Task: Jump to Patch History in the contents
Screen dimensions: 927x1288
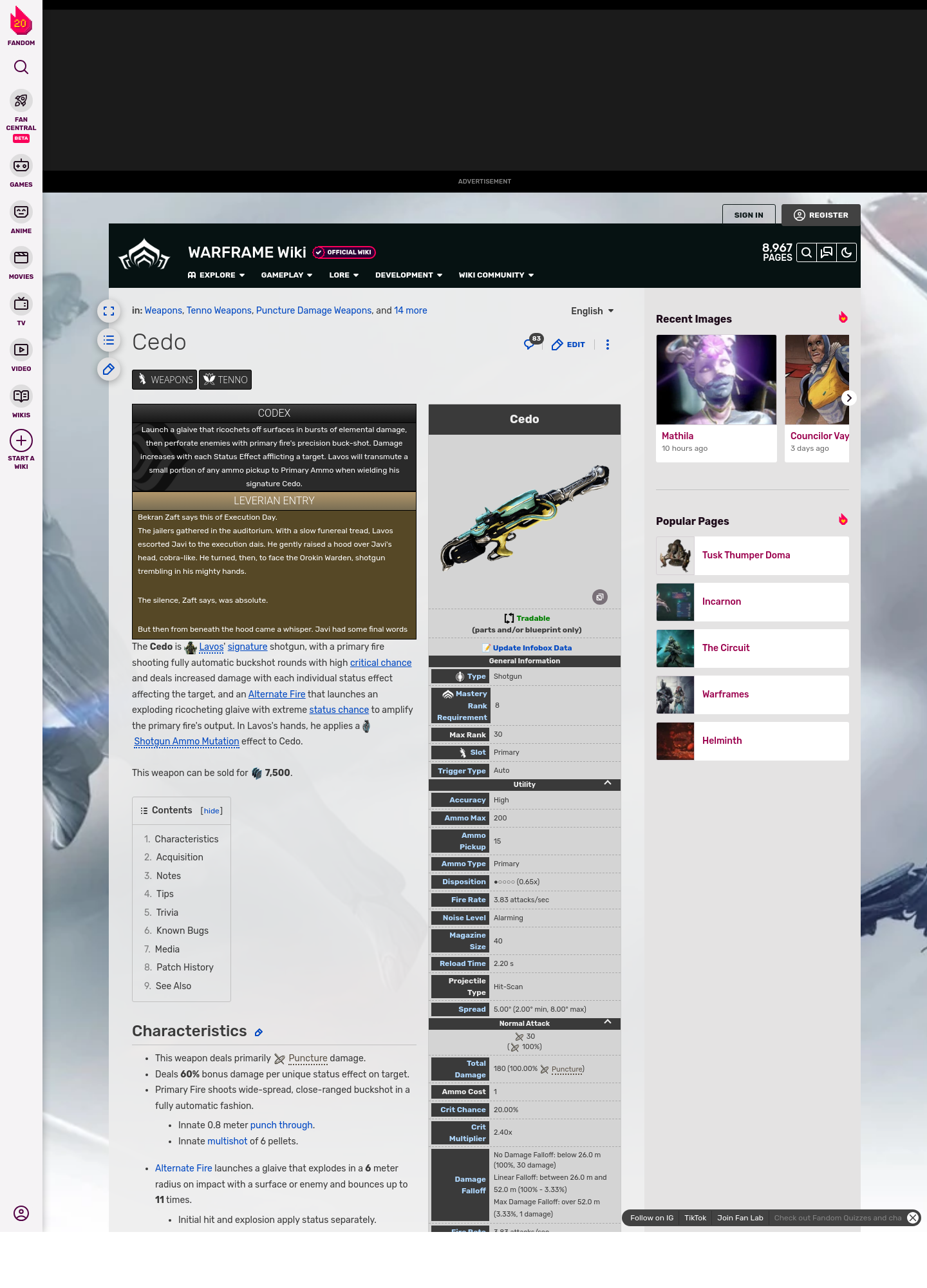Action: click(185, 967)
